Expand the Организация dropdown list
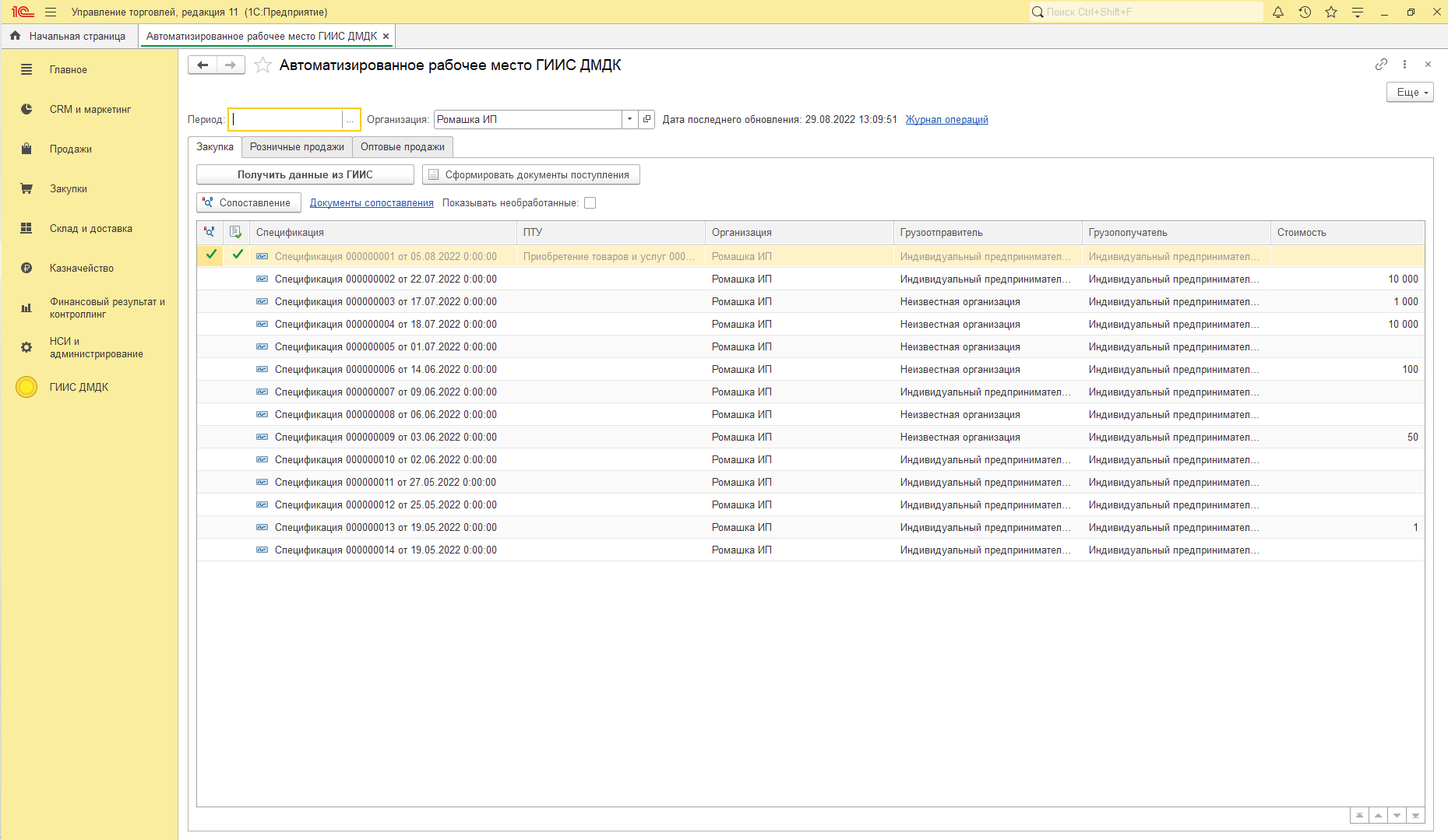Image resolution: width=1448 pixels, height=840 pixels. click(629, 119)
